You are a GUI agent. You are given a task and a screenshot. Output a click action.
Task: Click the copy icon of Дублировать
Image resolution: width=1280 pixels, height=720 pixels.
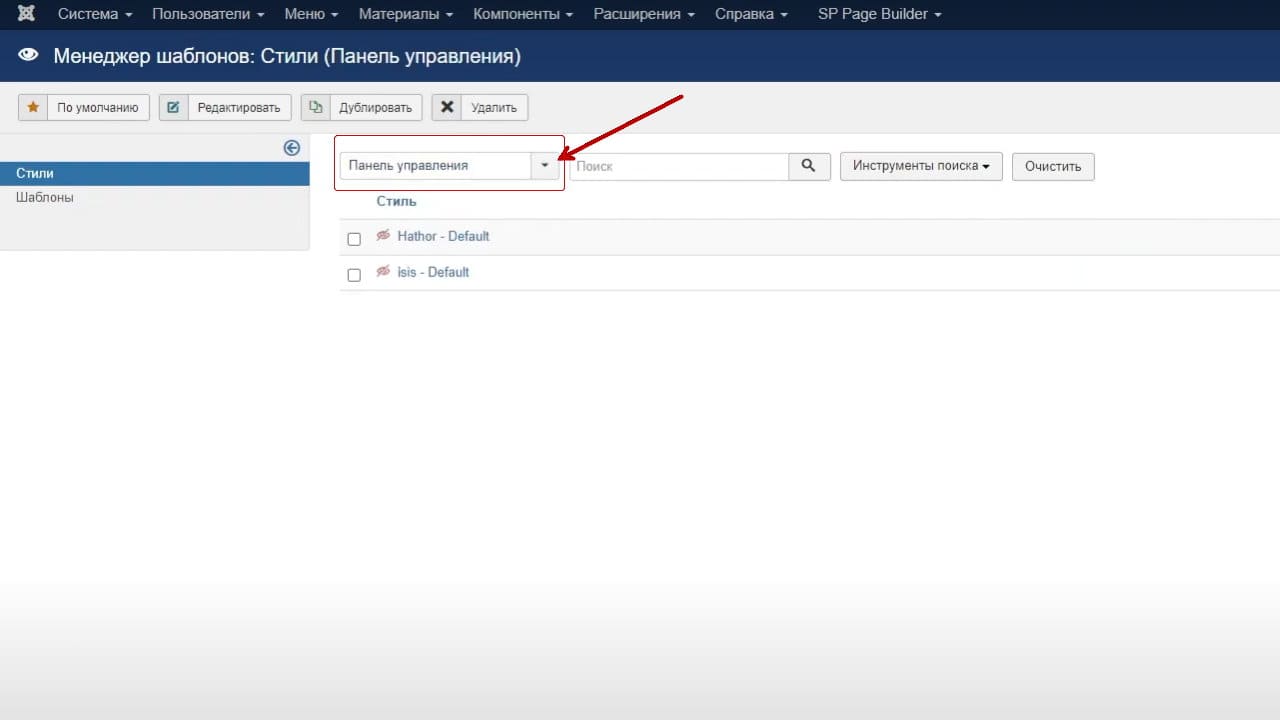[315, 107]
